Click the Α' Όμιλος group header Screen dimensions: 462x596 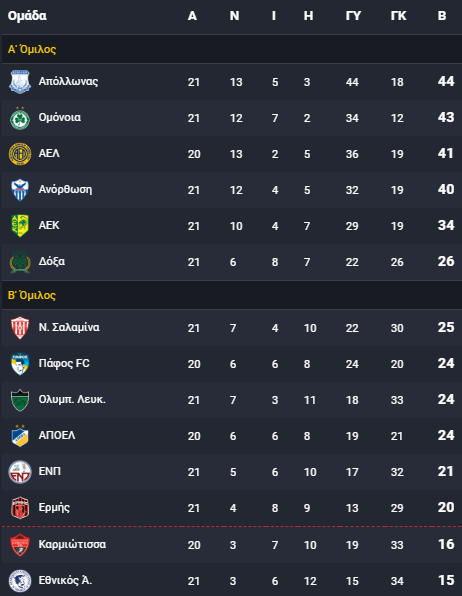(32, 49)
